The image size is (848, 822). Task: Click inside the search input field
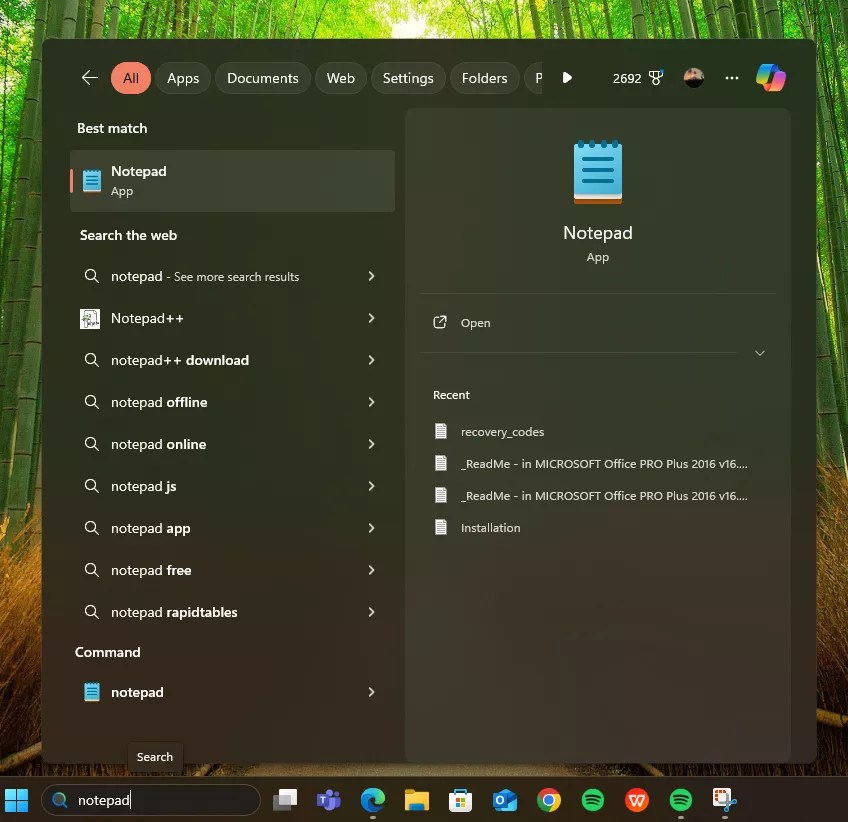(x=150, y=800)
